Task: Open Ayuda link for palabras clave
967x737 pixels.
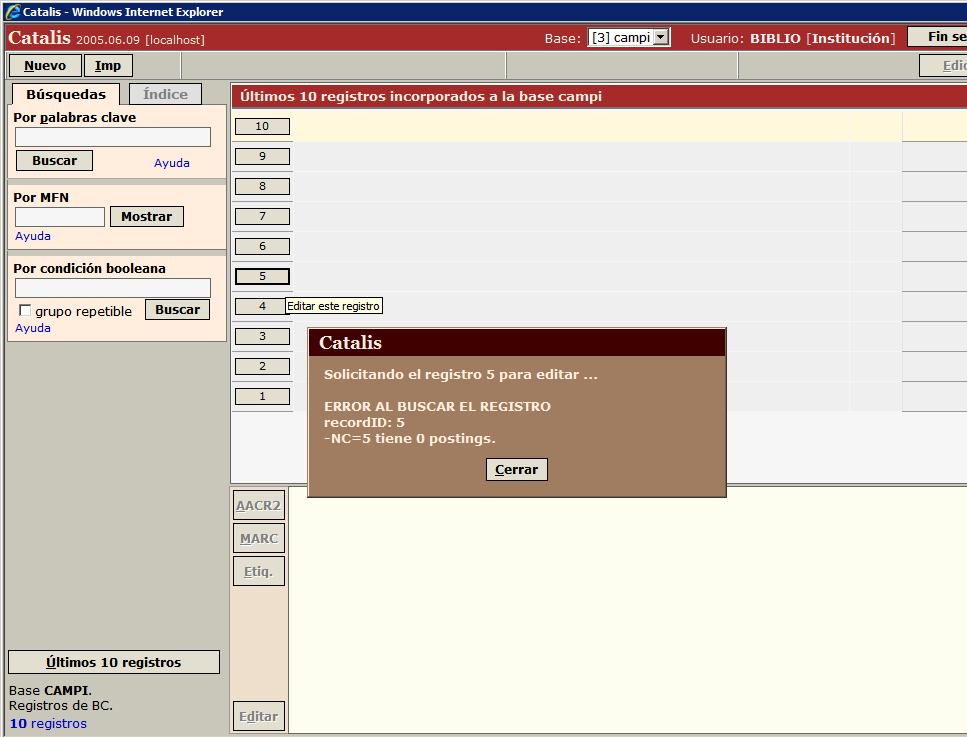Action: click(171, 163)
